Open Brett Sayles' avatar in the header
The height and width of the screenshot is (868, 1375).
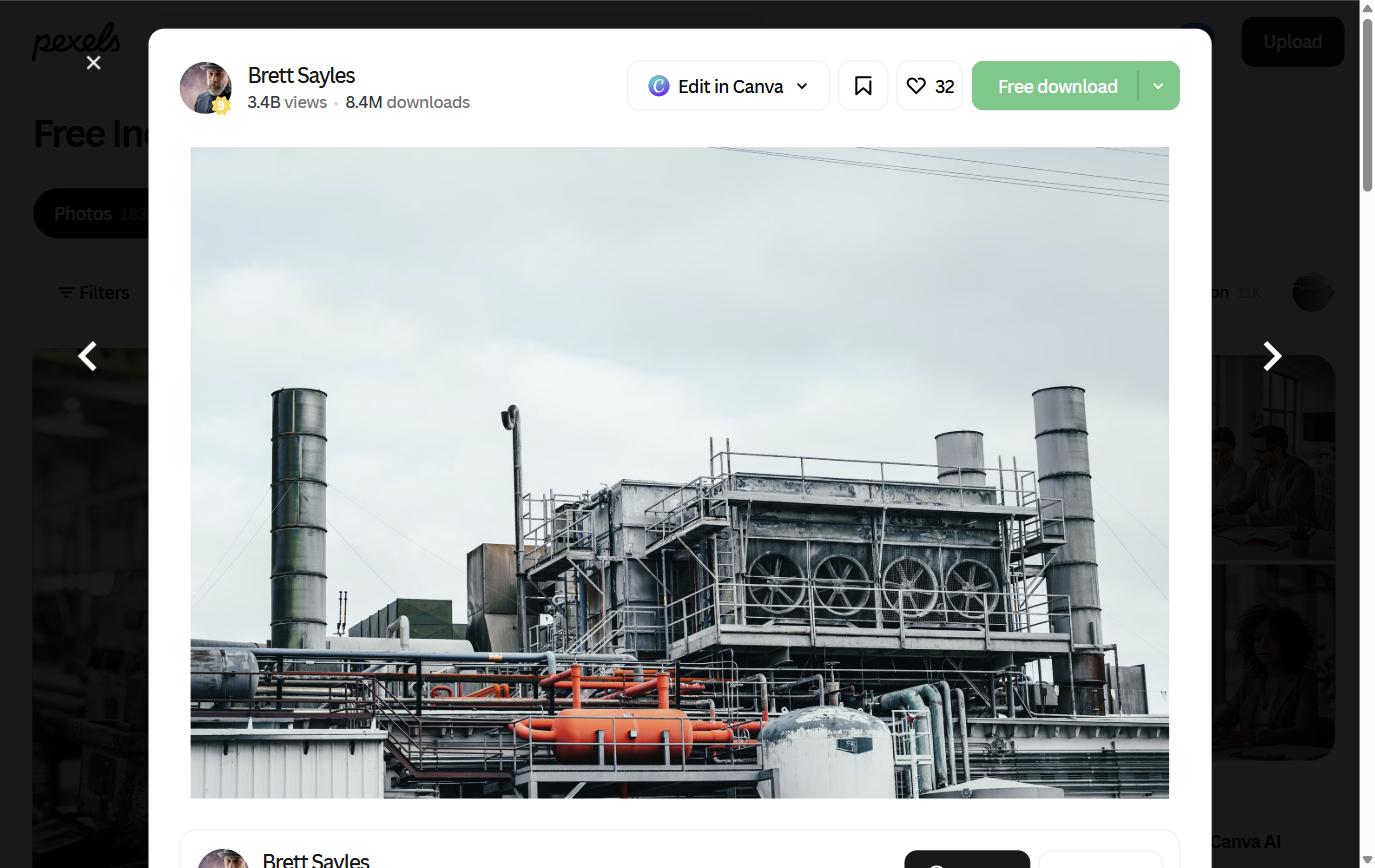click(x=205, y=87)
